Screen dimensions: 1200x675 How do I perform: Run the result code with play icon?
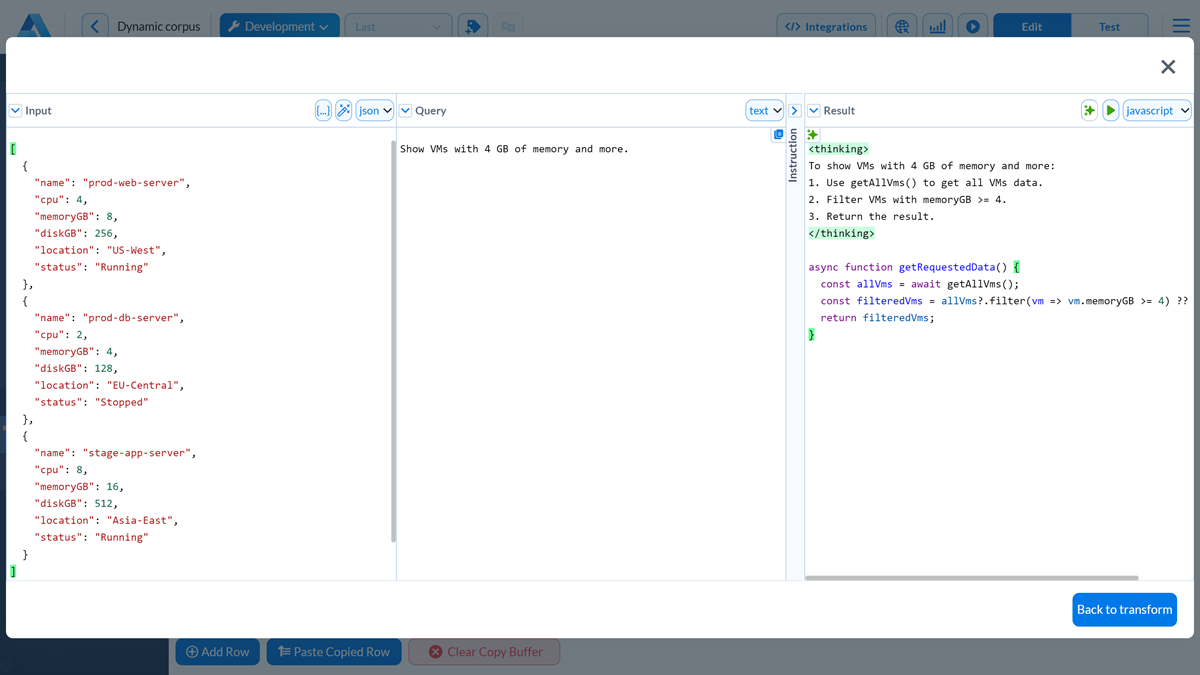pos(1110,111)
